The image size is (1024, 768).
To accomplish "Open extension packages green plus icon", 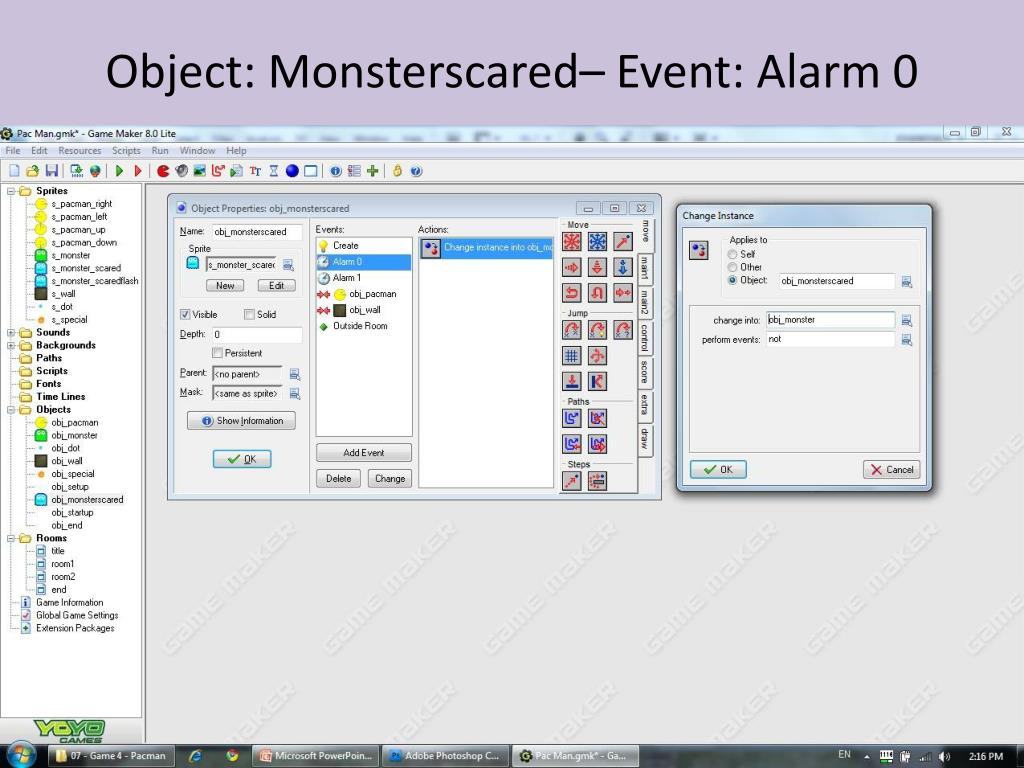I will point(373,171).
